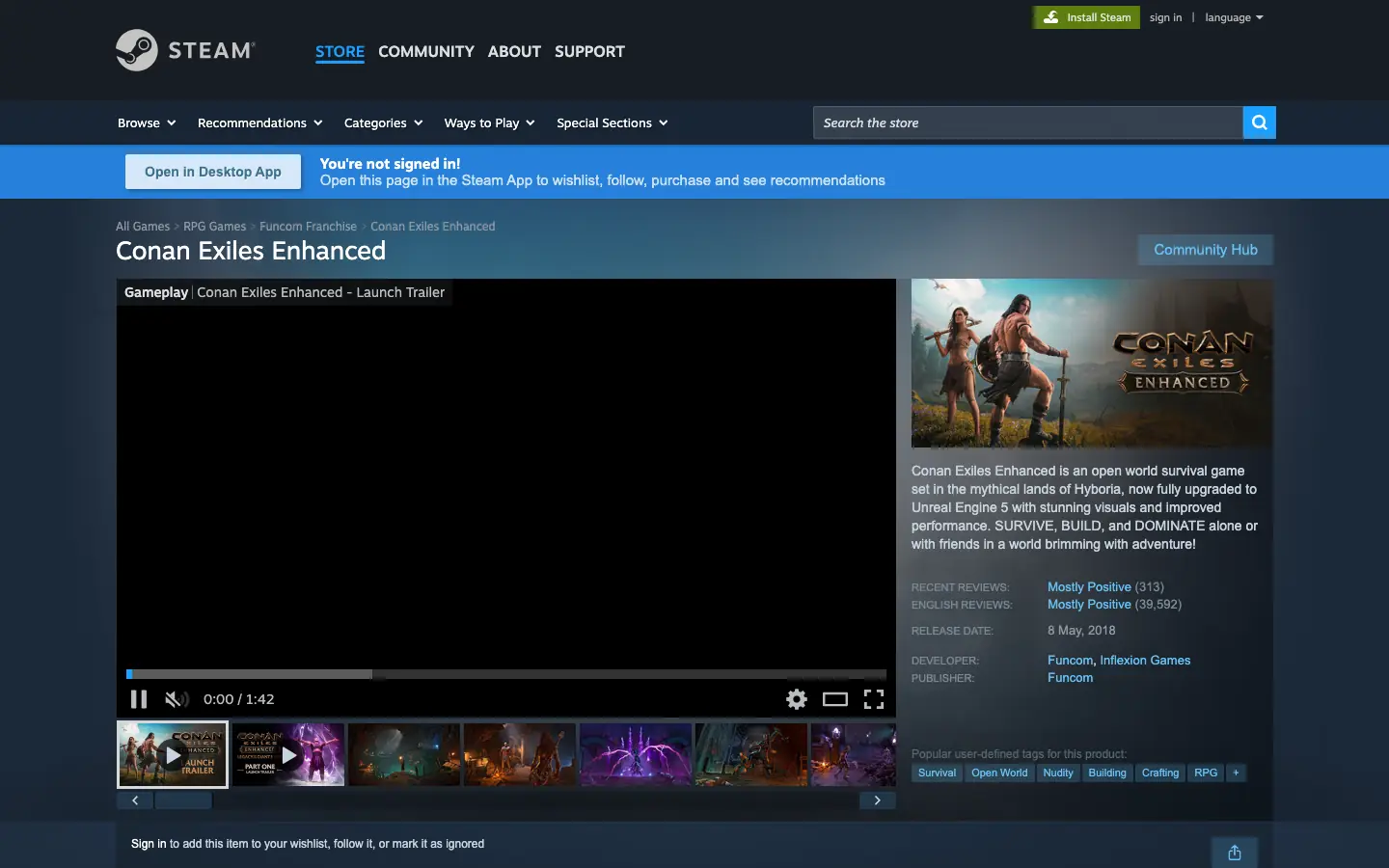The height and width of the screenshot is (868, 1389).
Task: Click the Conan Exiles header image
Action: tap(1092, 363)
